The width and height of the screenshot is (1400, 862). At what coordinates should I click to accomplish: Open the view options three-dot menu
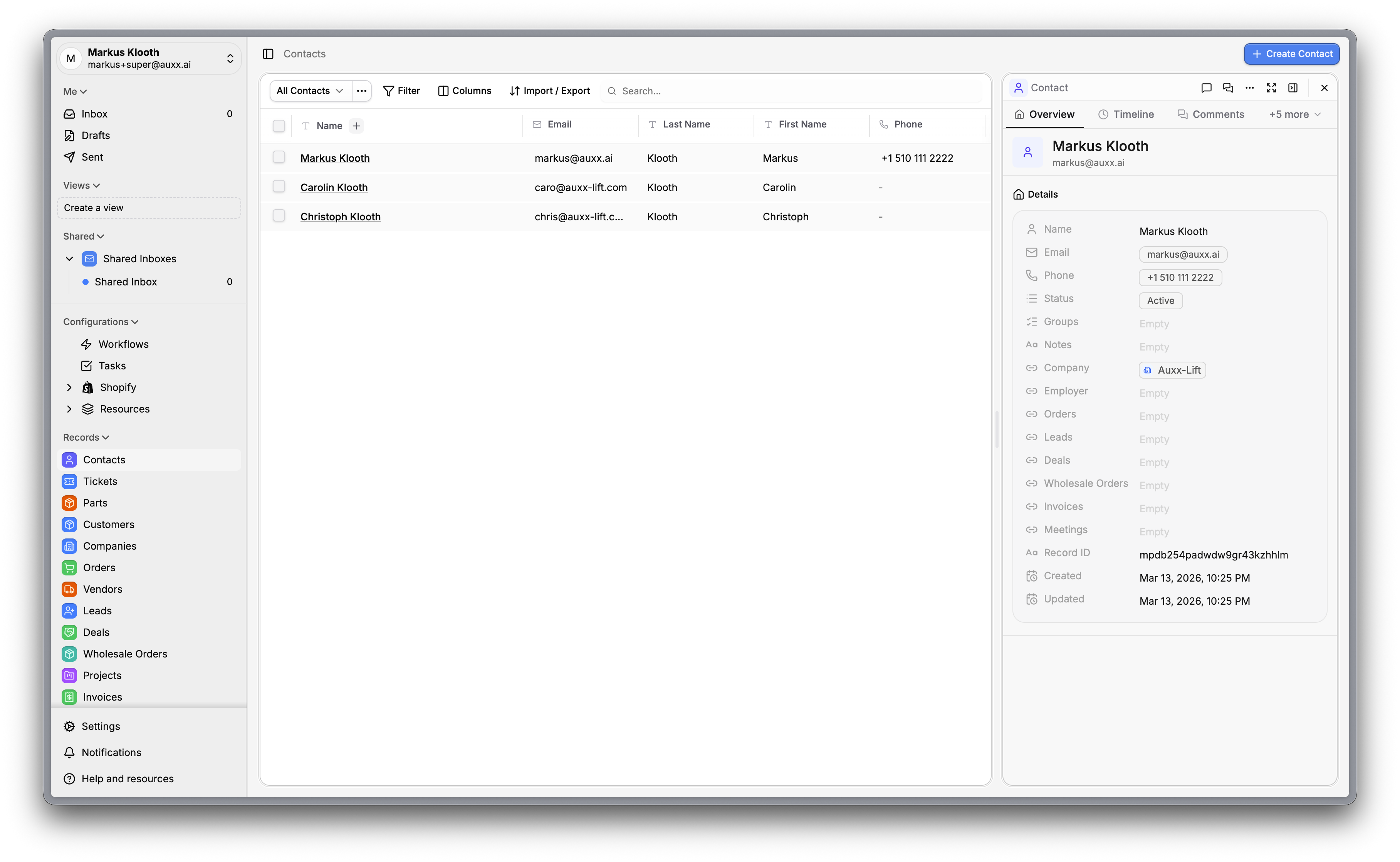(x=361, y=91)
